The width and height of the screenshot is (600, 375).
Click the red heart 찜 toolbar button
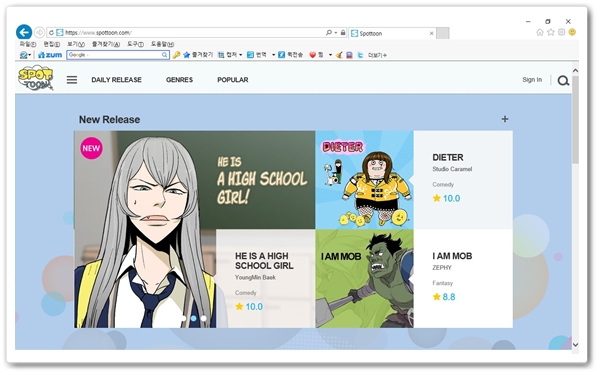pos(316,55)
